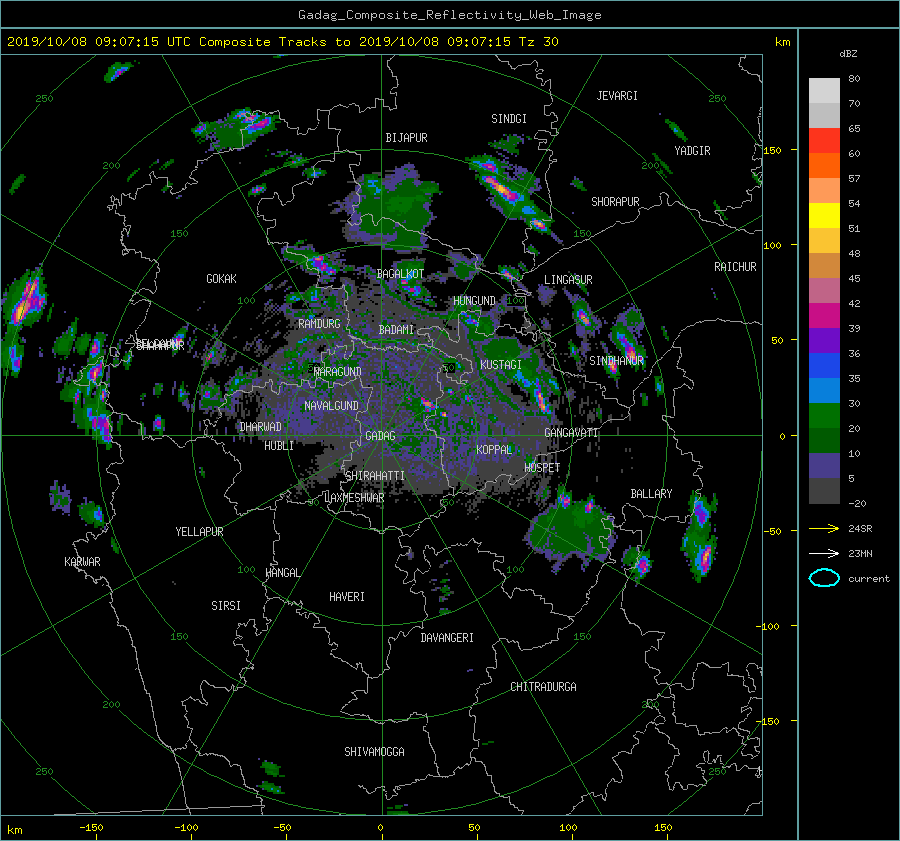This screenshot has width=900, height=841.
Task: Click the HANGAL city label
Action: tap(282, 573)
